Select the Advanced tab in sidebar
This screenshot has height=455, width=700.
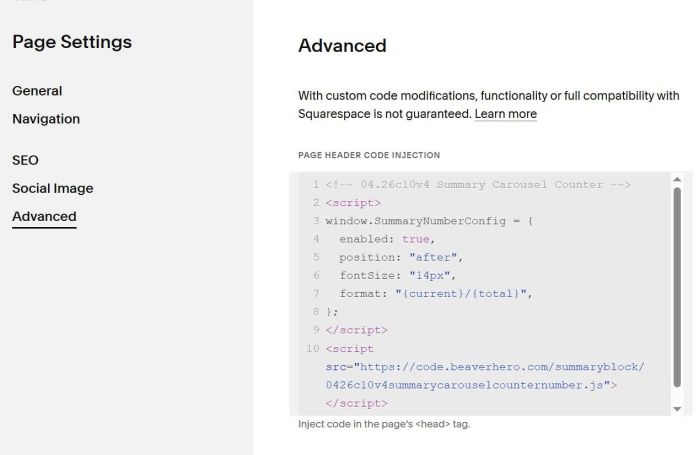(44, 216)
